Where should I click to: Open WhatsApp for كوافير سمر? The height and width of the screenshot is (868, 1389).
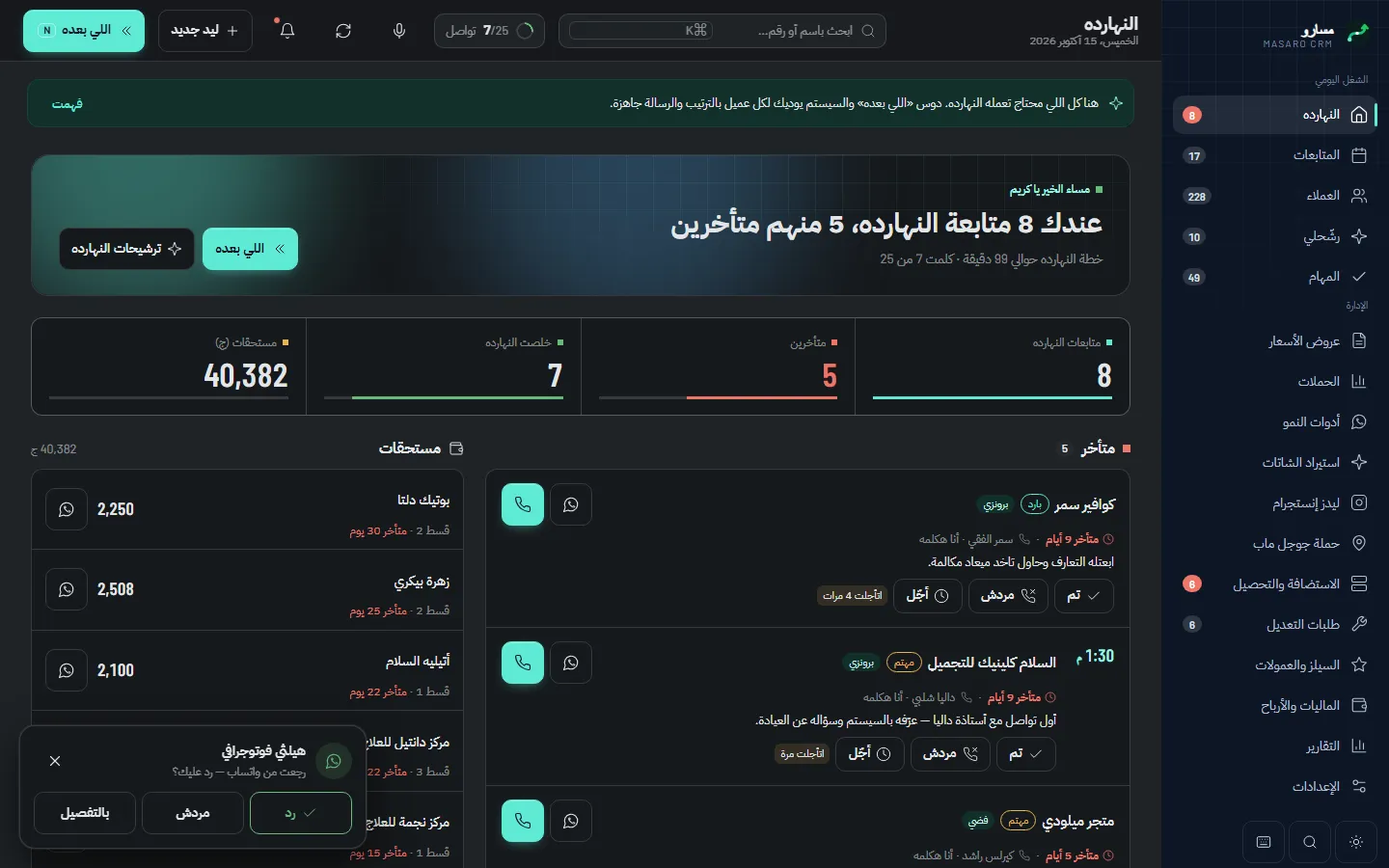(571, 504)
